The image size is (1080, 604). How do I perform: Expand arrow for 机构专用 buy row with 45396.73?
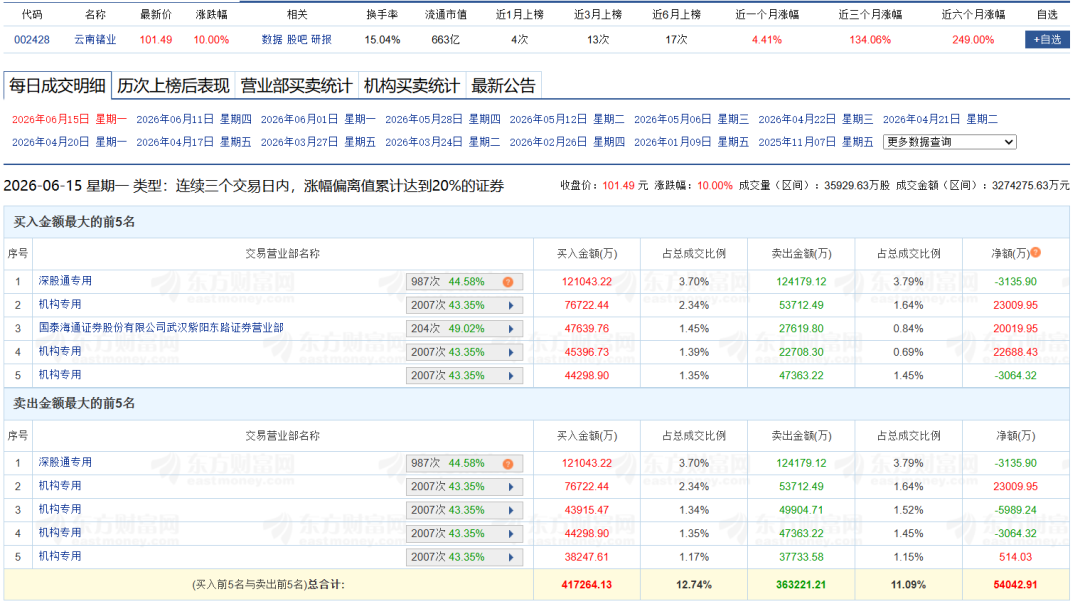511,352
